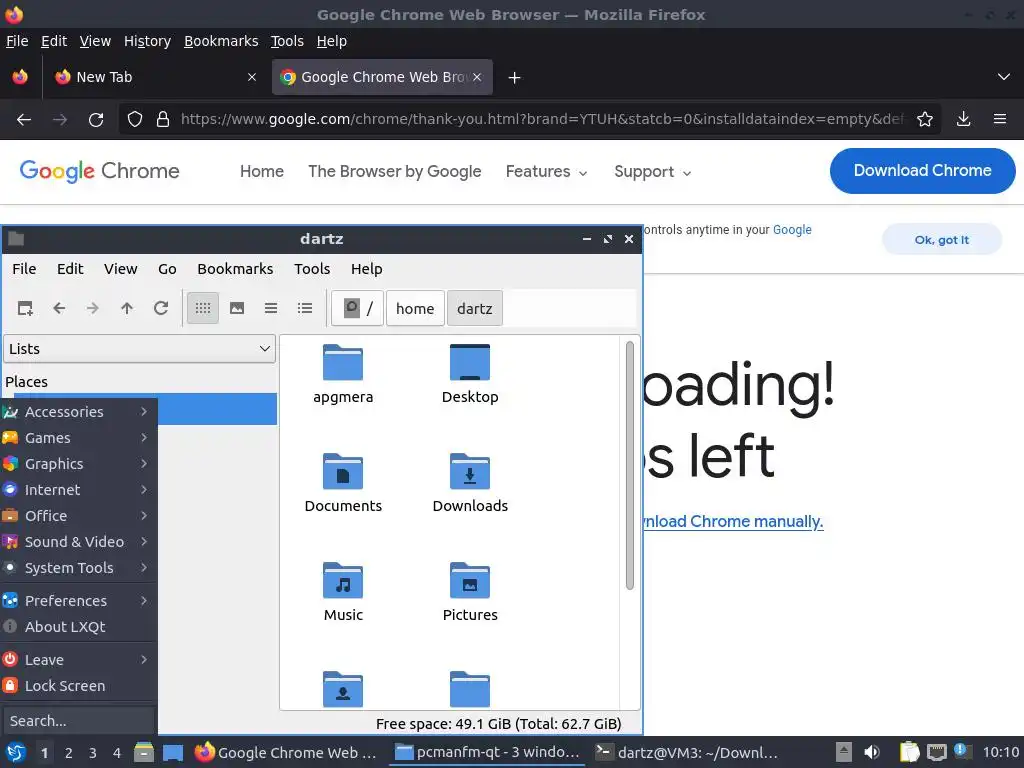Click the file manager vertical scrollbar
Viewport: 1024px width, 768px height.
(x=630, y=465)
